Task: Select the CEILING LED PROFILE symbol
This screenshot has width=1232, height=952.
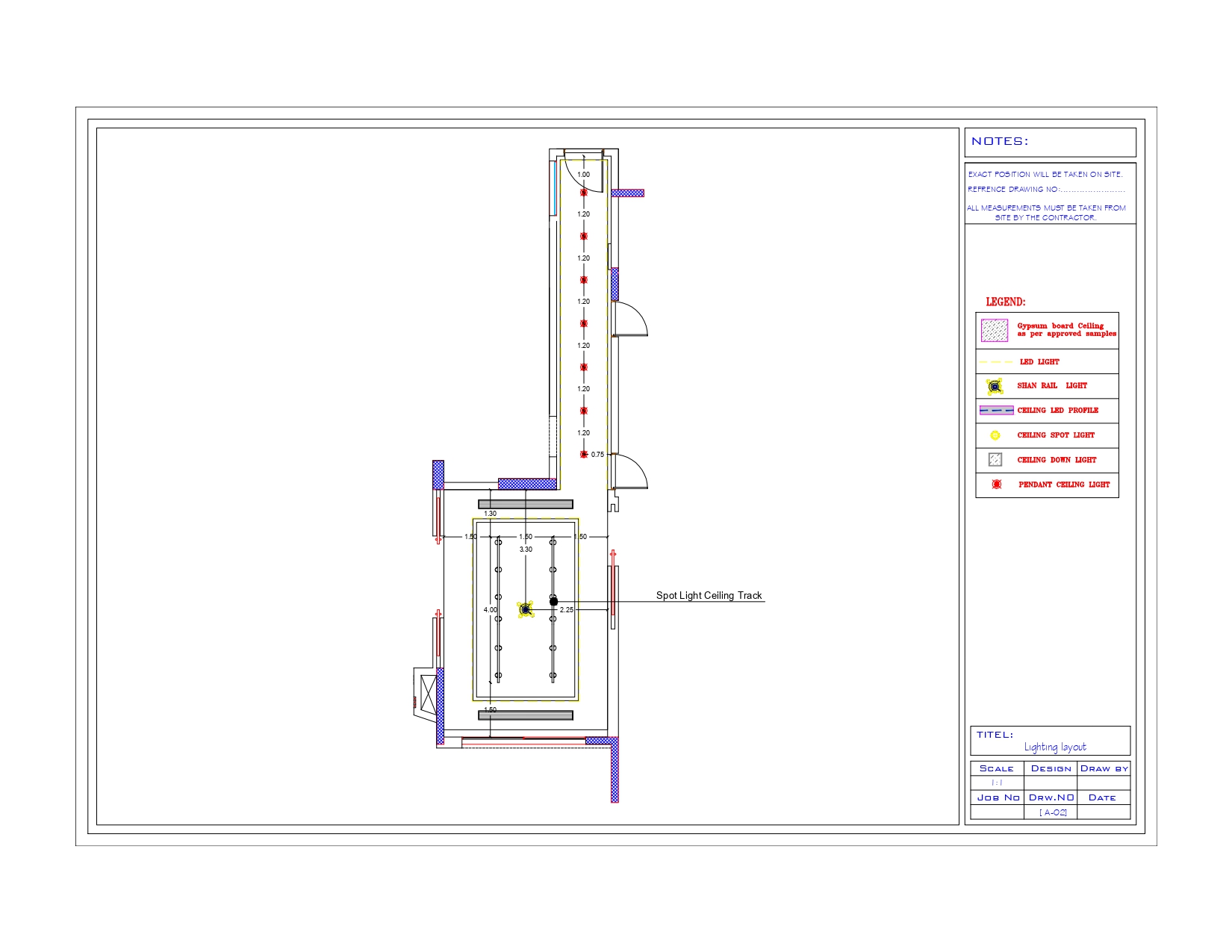Action: [x=995, y=410]
